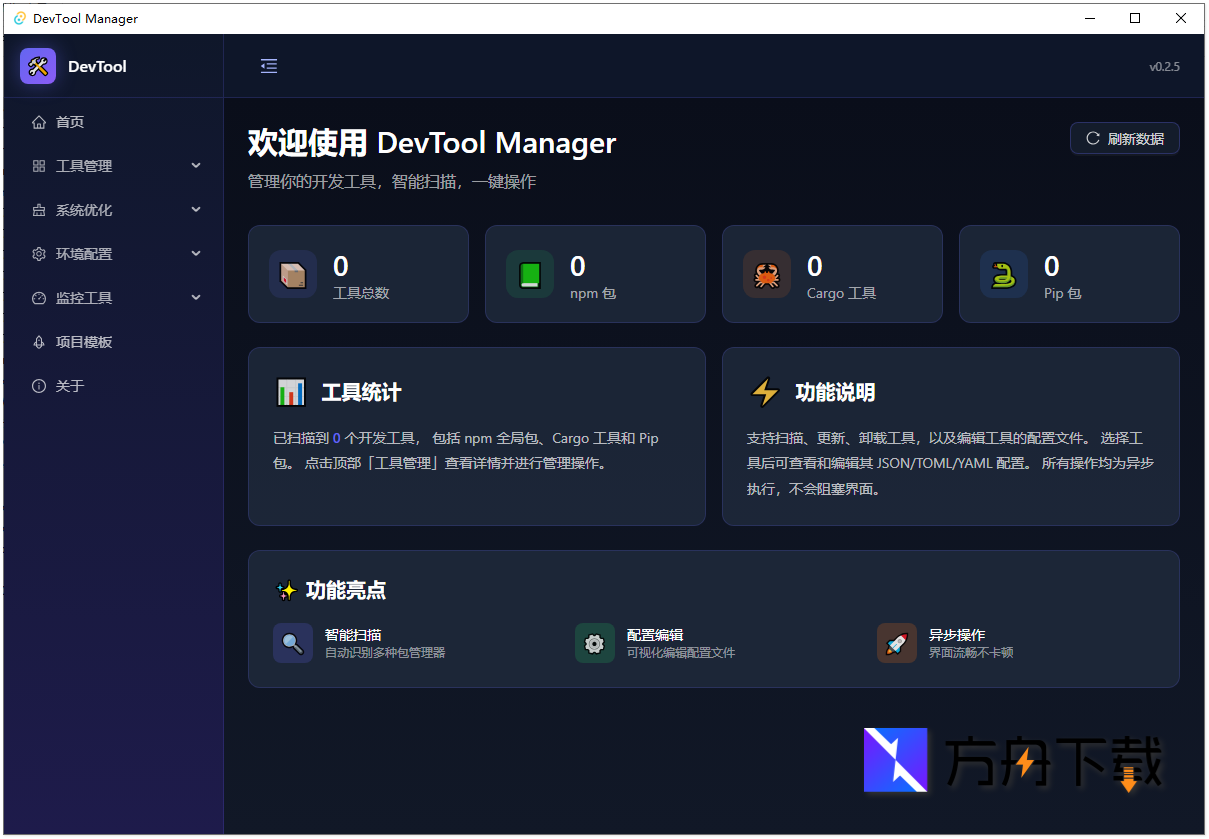Click the 刷新数据 button
1209x839 pixels.
coord(1124,139)
